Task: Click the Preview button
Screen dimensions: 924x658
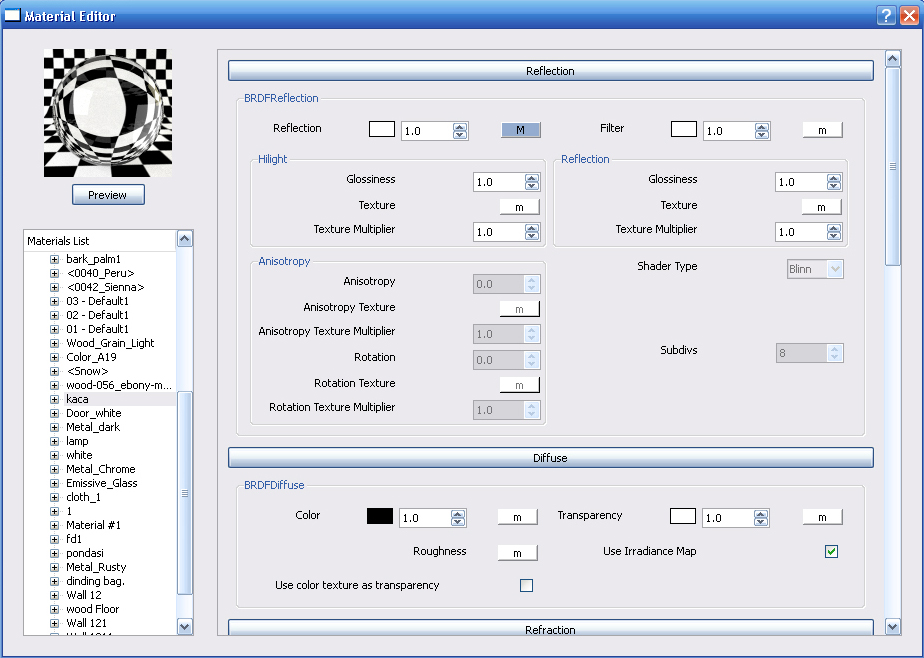Action: (108, 195)
